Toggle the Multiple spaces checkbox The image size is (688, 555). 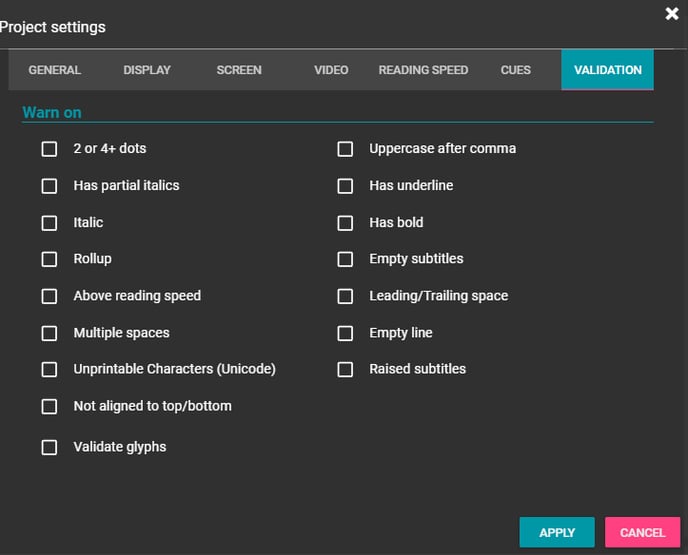point(49,333)
